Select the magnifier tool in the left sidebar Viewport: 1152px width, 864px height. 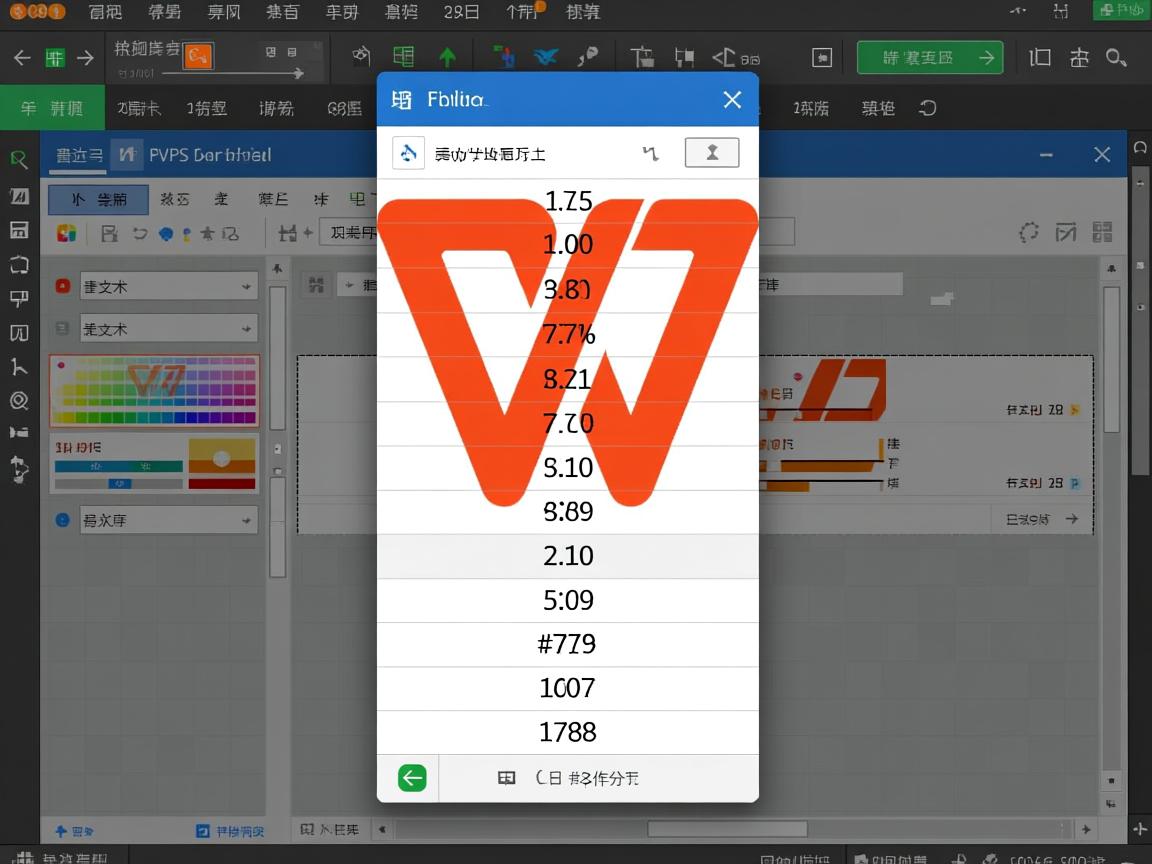[20, 400]
